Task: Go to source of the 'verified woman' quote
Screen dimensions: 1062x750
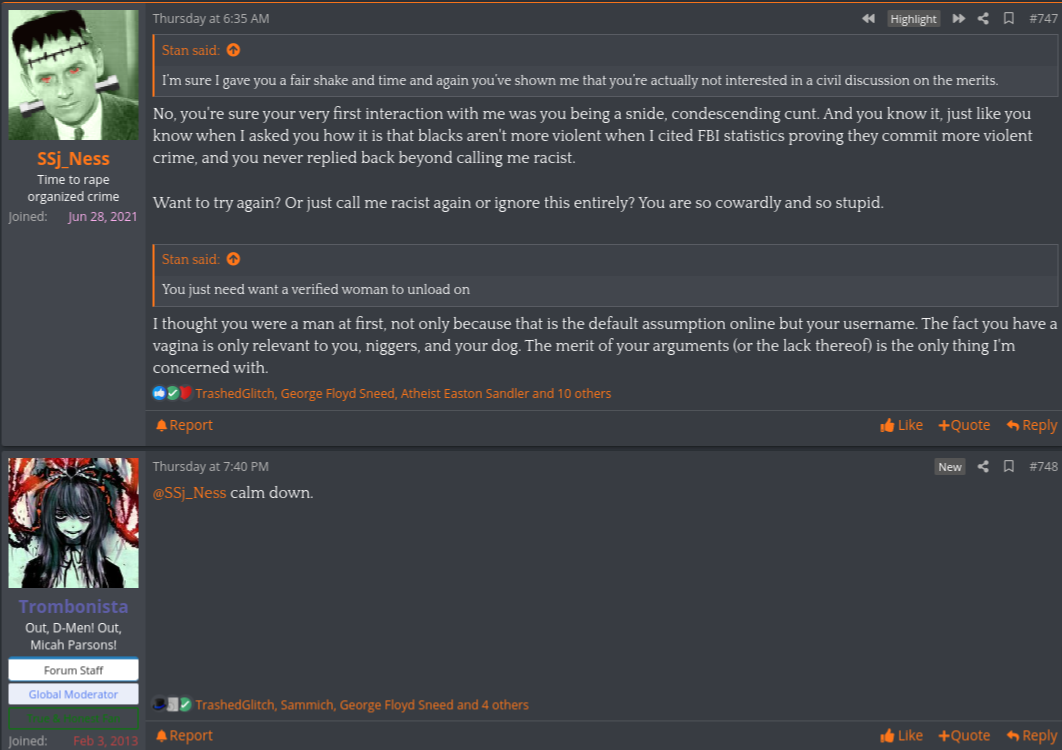Action: tap(233, 259)
